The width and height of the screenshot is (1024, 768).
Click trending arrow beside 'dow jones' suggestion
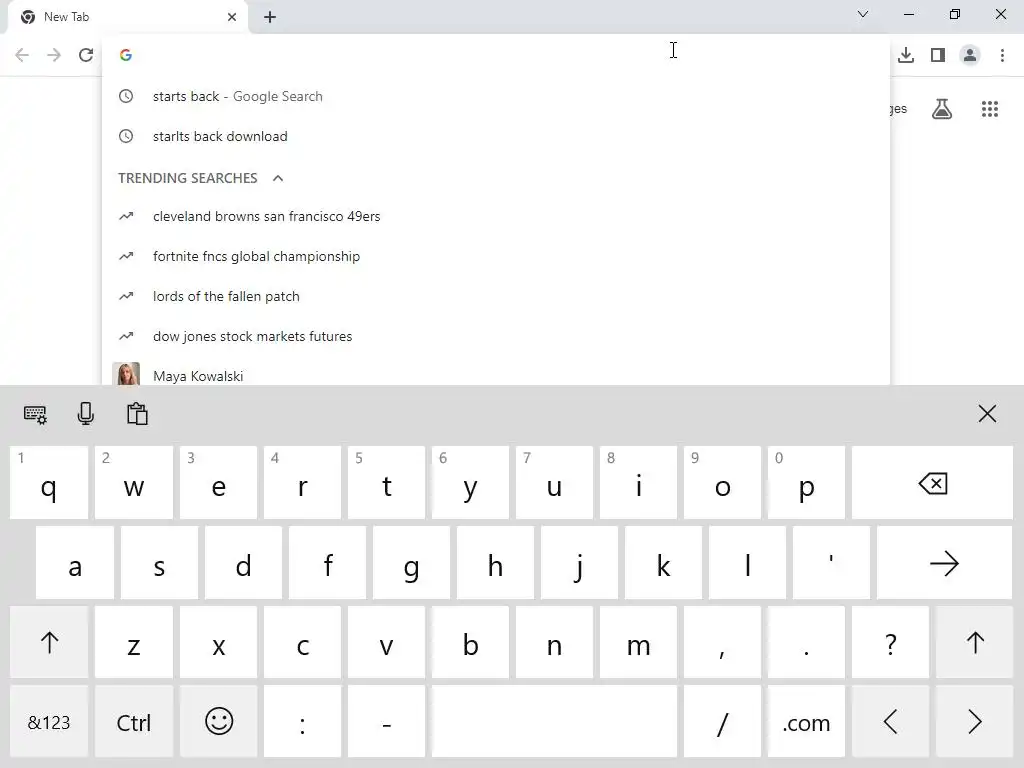point(126,336)
